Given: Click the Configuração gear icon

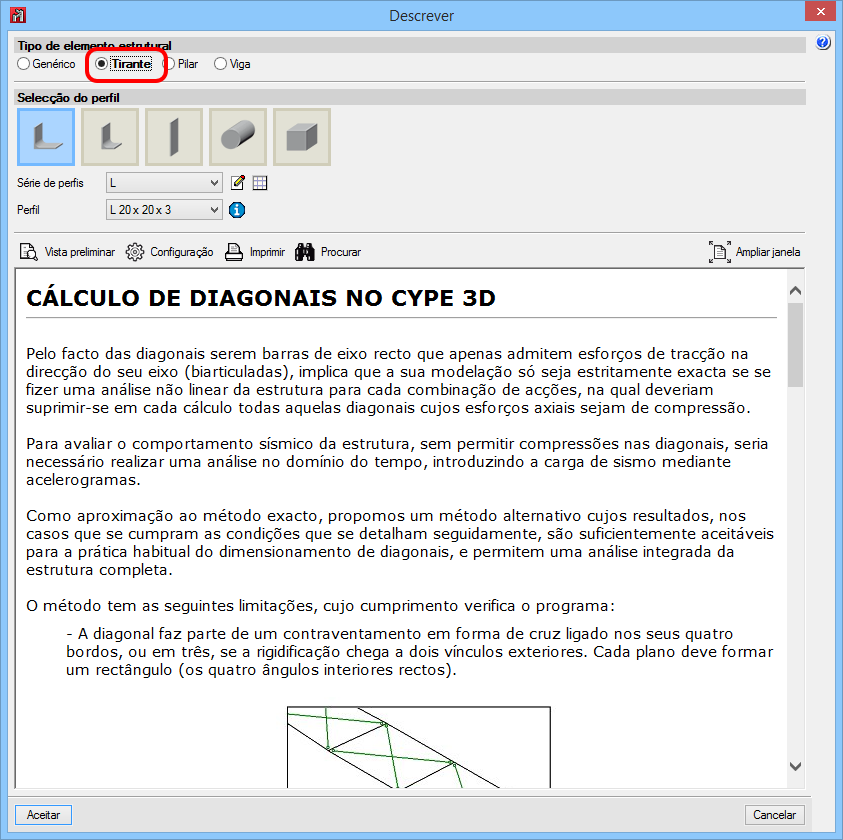Looking at the screenshot, I should point(135,252).
